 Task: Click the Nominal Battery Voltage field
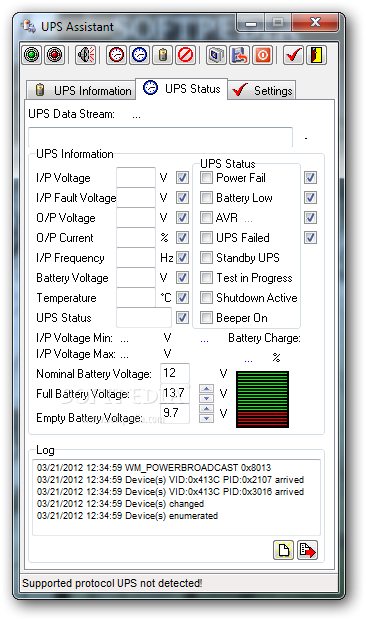(175, 373)
